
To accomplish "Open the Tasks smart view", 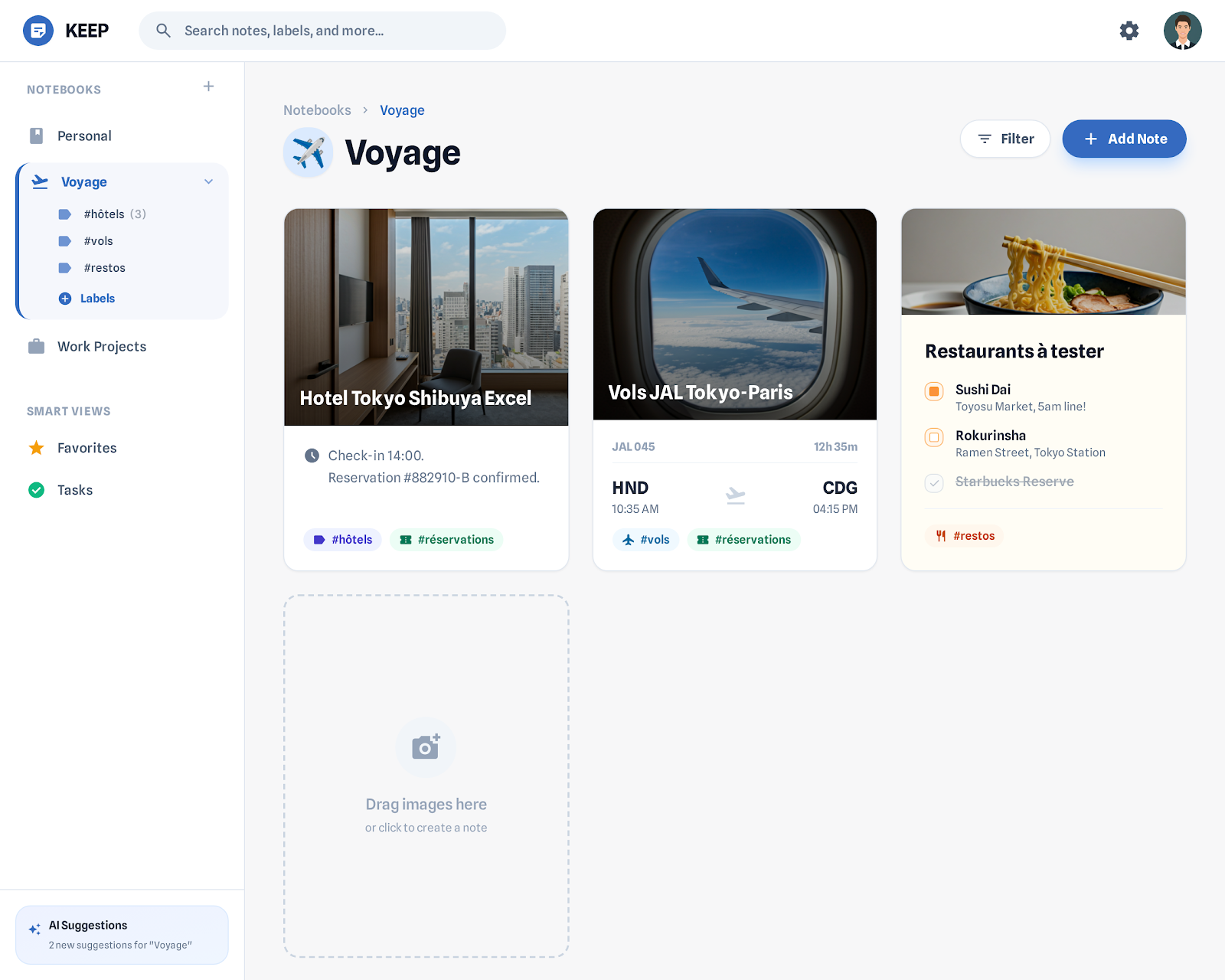I will point(74,490).
